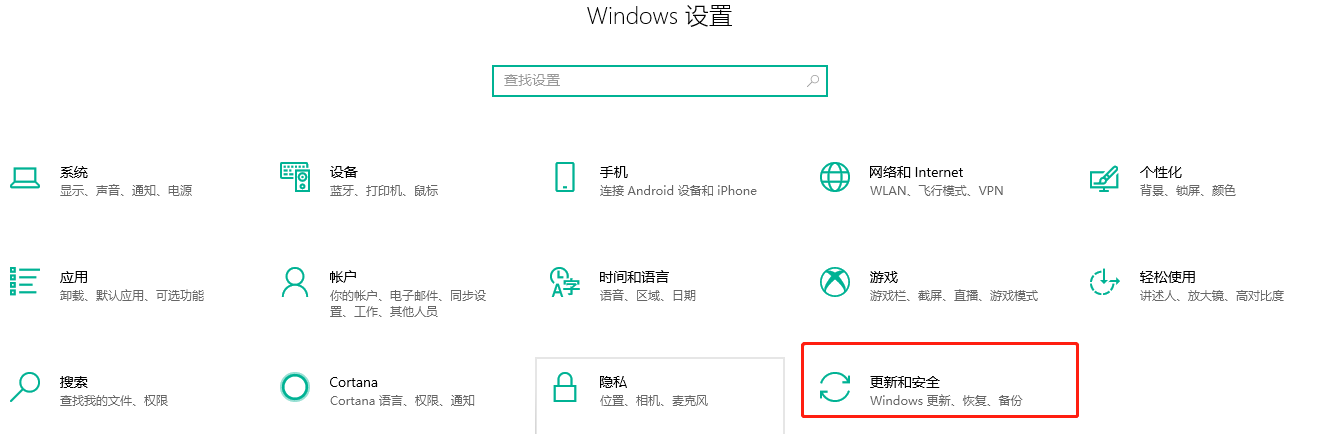Open the 时间和语言 icon
This screenshot has width=1318, height=434.
pos(565,282)
